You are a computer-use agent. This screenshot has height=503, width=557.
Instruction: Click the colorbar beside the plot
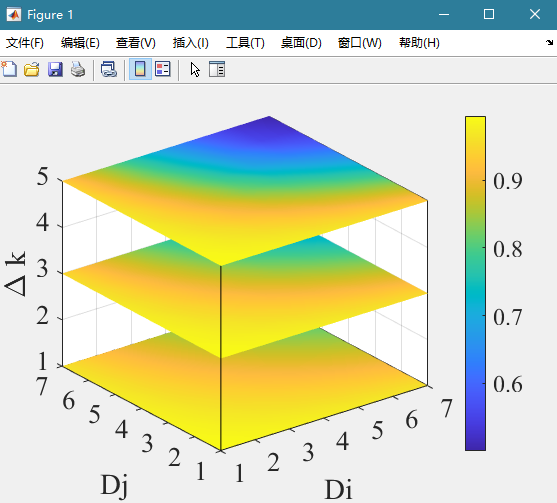click(475, 283)
